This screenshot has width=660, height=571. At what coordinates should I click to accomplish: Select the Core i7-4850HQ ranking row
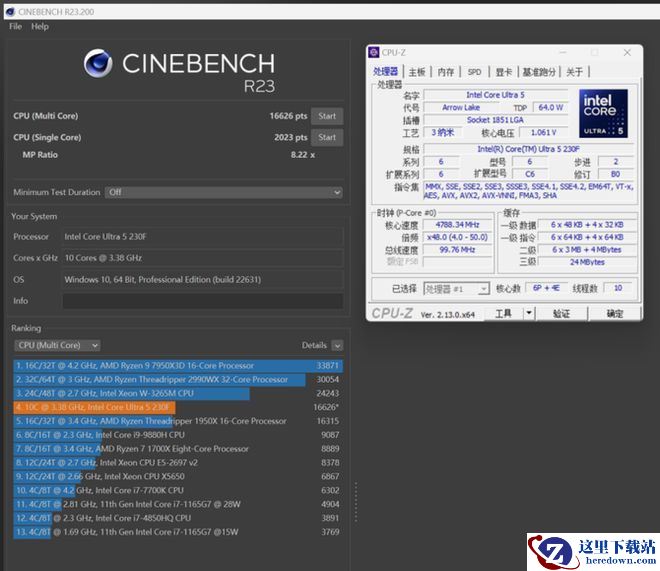178,518
